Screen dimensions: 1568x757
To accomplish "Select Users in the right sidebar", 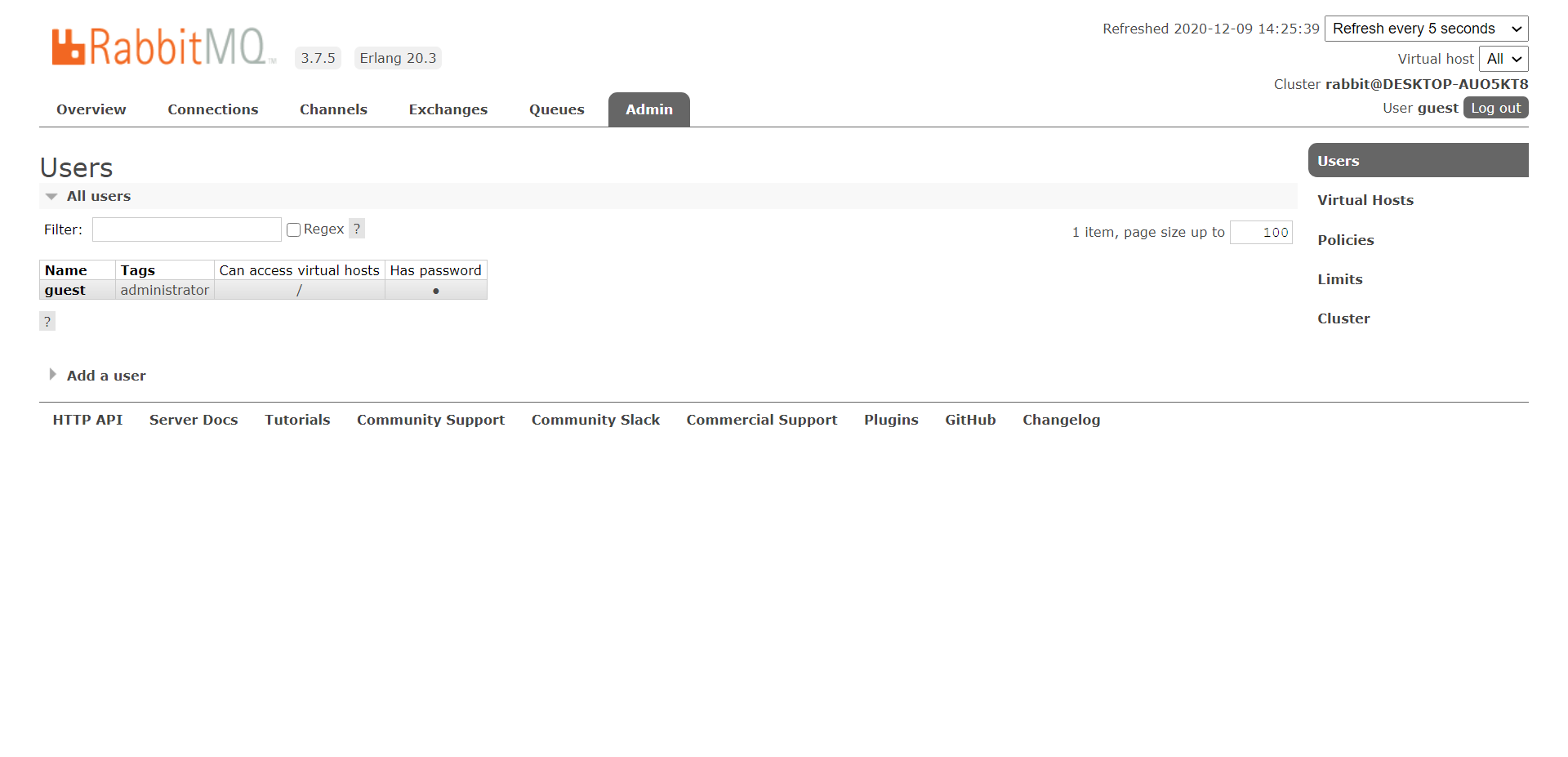I will pos(1419,160).
